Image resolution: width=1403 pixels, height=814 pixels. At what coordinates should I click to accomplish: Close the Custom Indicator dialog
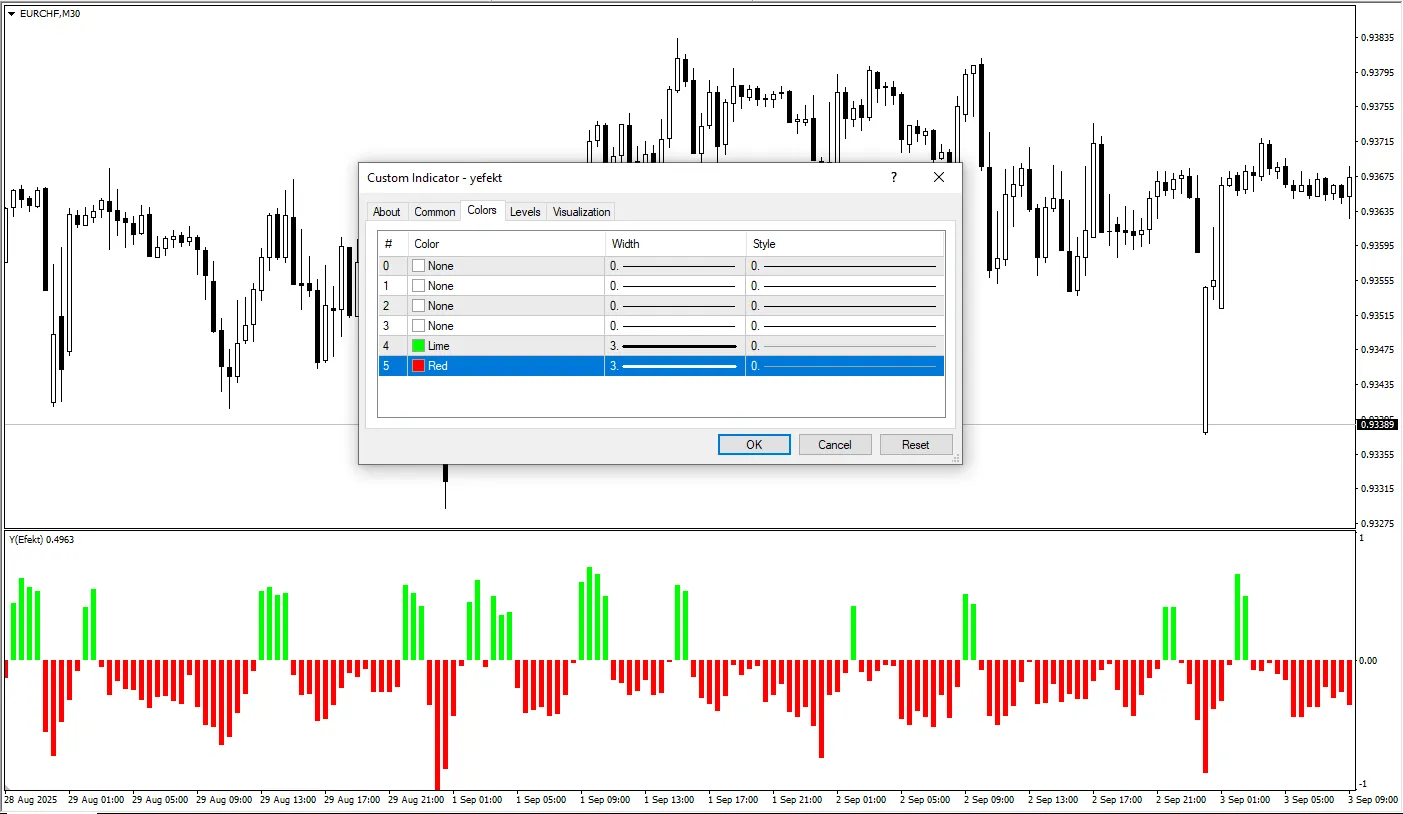point(939,177)
